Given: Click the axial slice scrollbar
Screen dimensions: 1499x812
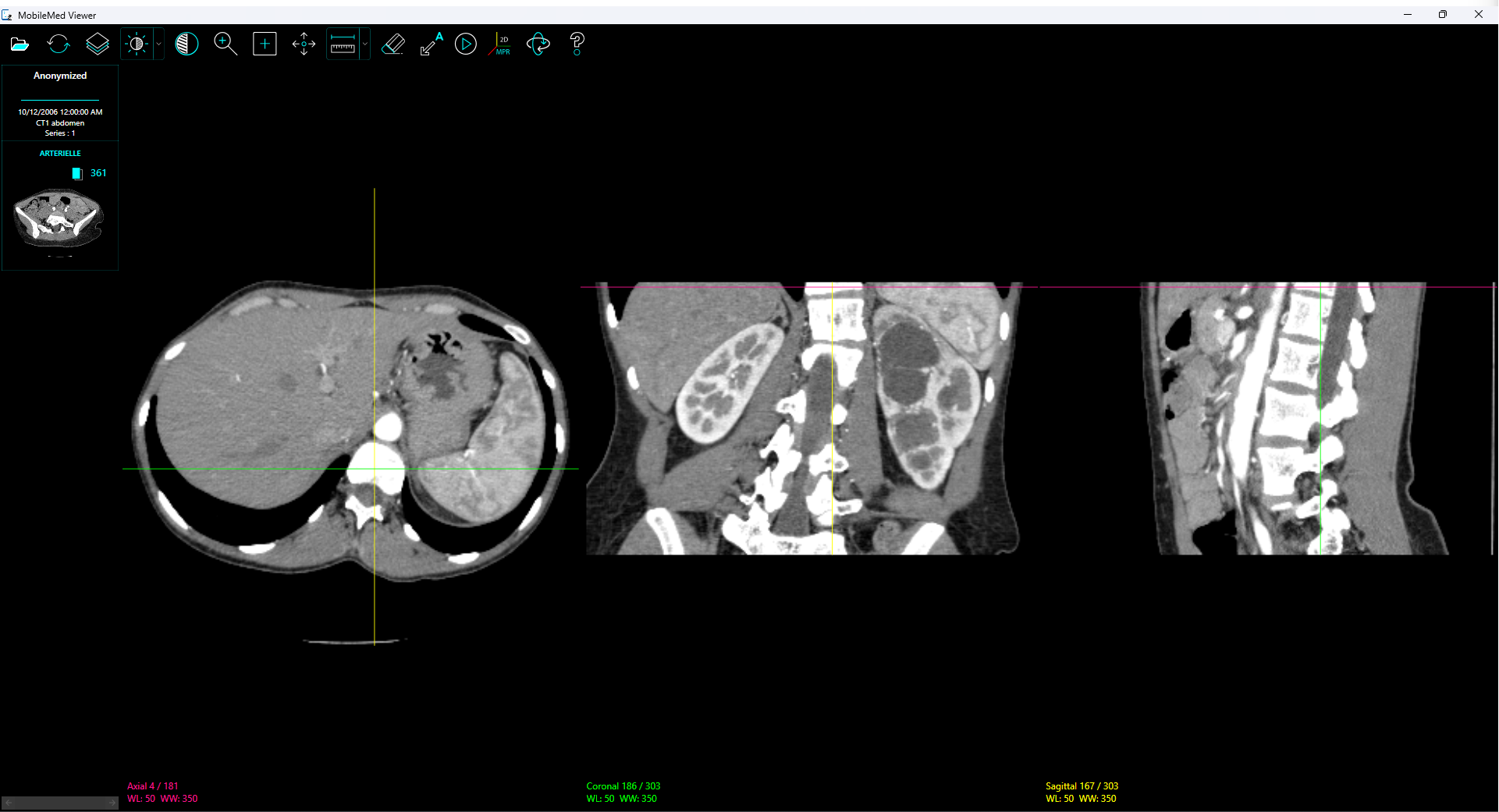Looking at the screenshot, I should [x=59, y=802].
